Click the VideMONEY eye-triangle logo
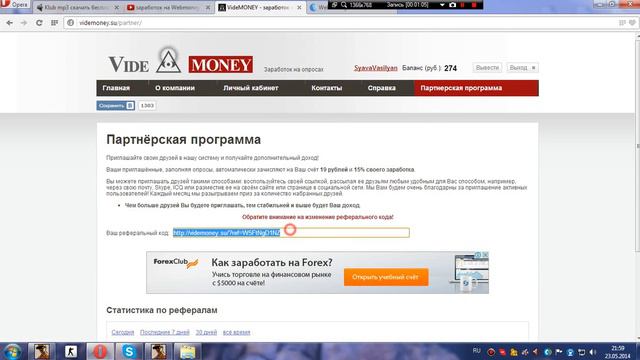640x360 pixels. (x=168, y=60)
